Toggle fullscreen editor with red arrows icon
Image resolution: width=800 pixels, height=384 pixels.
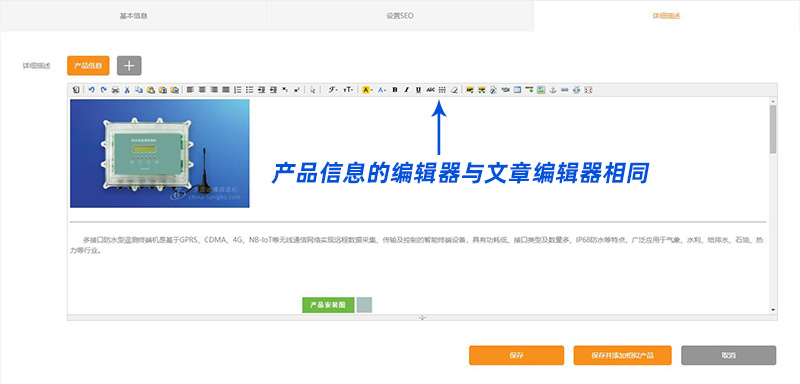pos(588,90)
